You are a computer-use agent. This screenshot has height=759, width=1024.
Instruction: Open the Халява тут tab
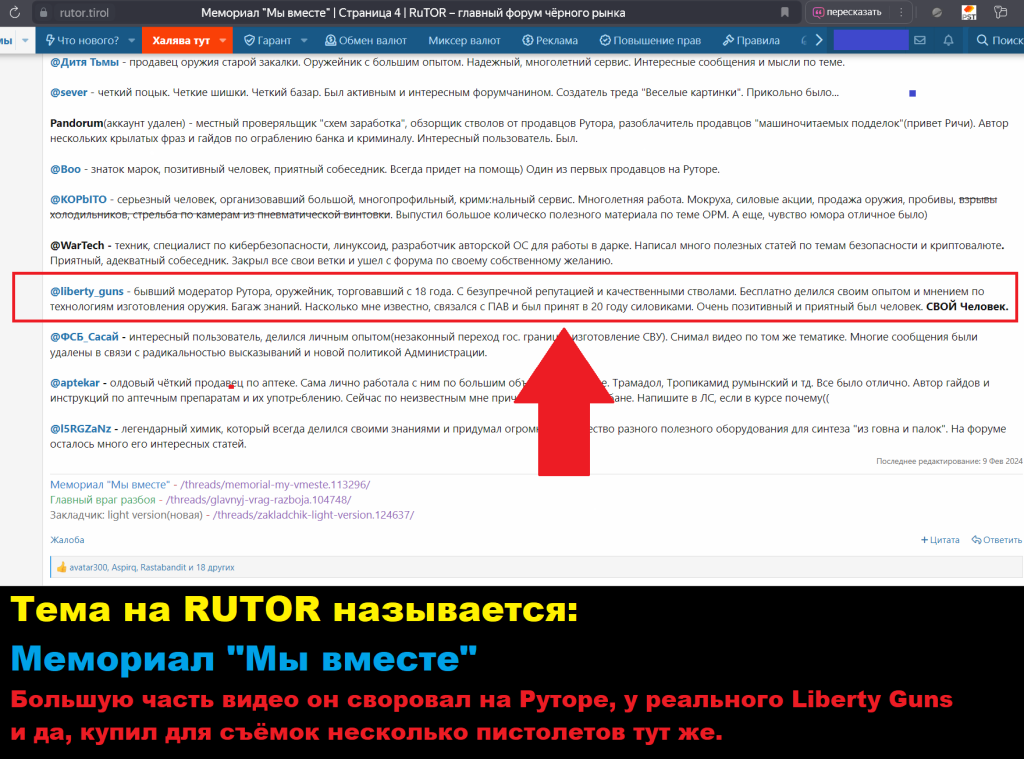pyautogui.click(x=181, y=40)
